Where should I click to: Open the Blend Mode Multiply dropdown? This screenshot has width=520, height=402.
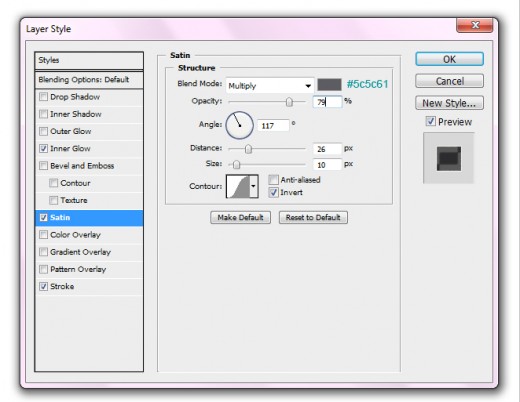pyautogui.click(x=270, y=86)
